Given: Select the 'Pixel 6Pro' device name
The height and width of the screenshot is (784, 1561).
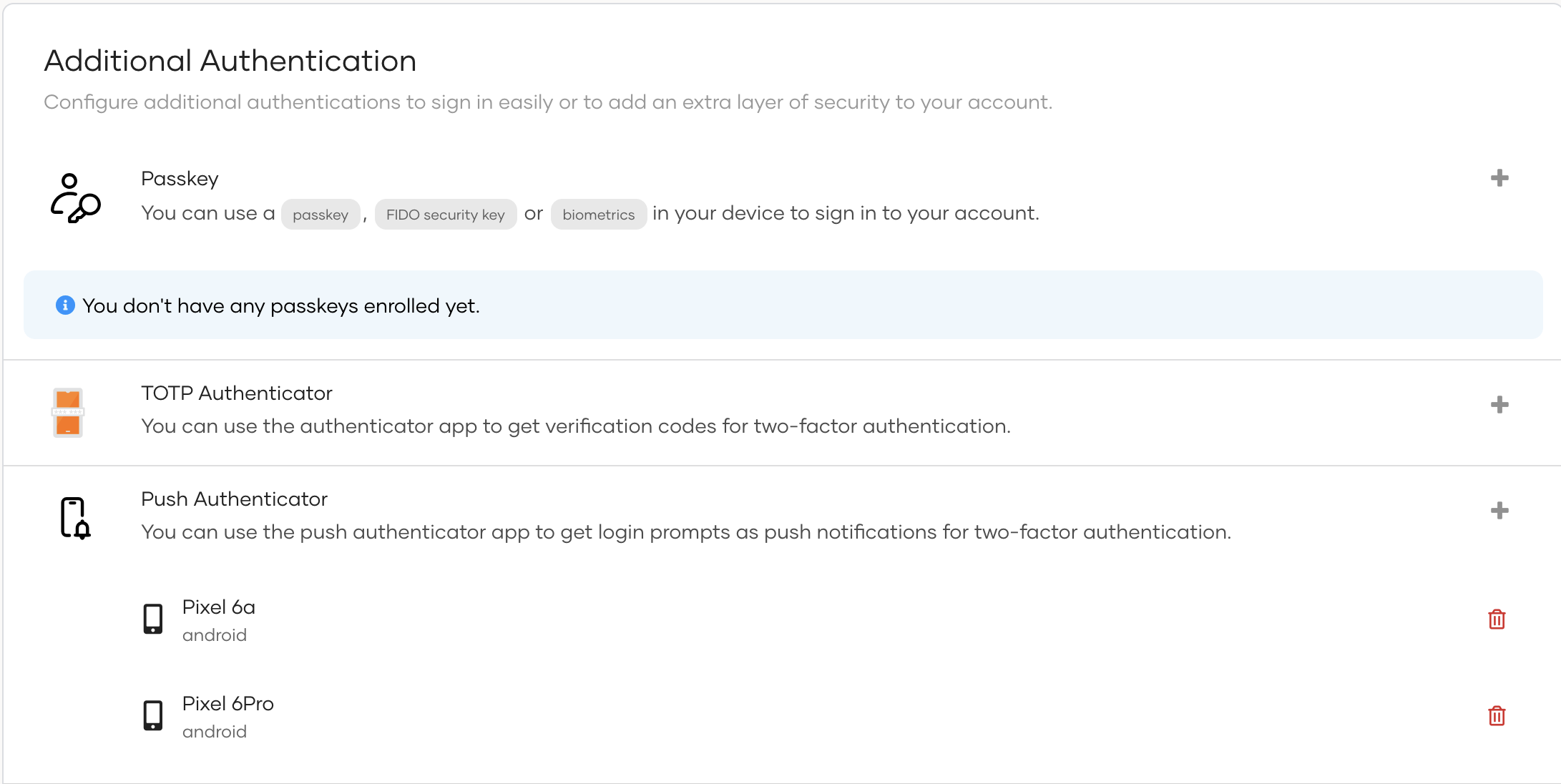Looking at the screenshot, I should [x=228, y=704].
